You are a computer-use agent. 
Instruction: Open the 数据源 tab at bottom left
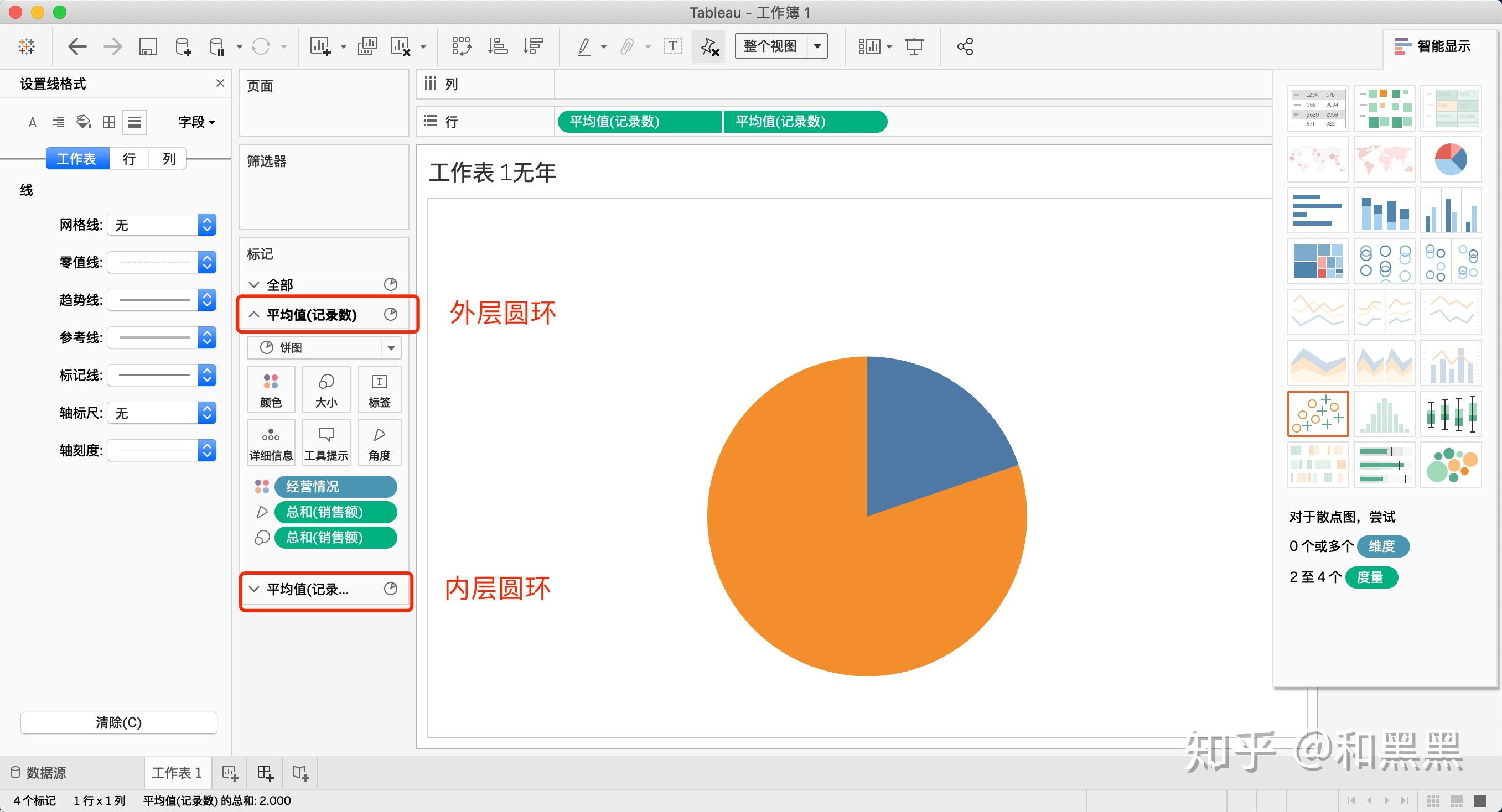pos(45,772)
